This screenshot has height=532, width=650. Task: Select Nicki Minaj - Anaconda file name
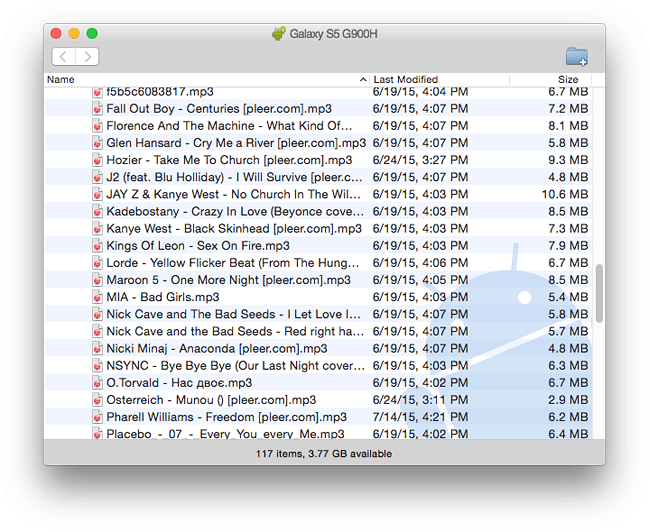(216, 349)
